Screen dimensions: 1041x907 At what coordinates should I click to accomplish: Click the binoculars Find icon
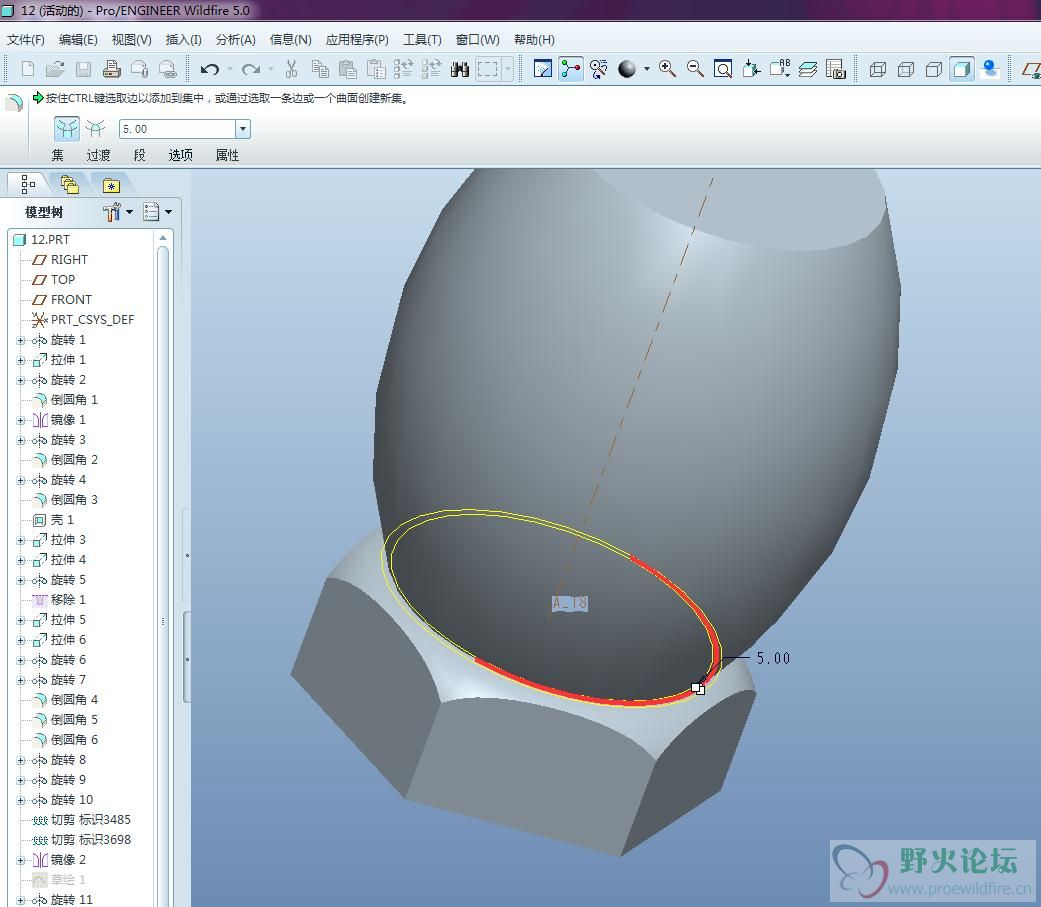[459, 69]
